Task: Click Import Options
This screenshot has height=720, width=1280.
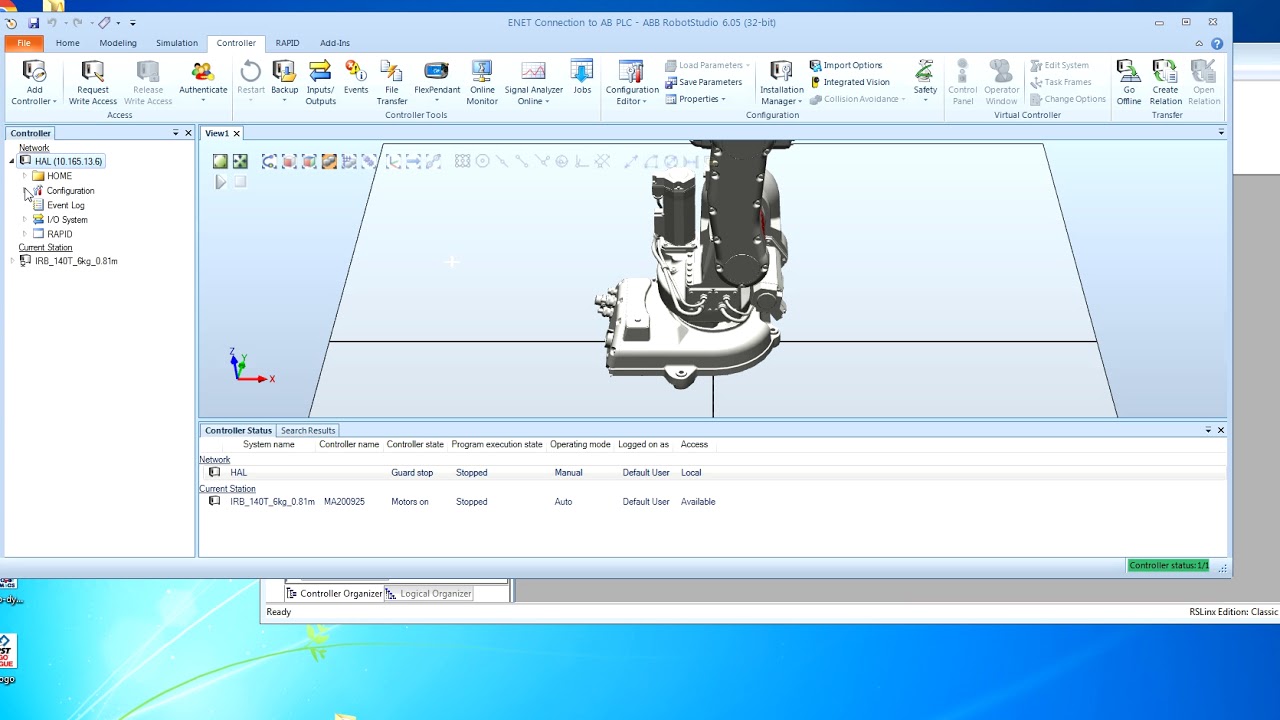Action: pos(846,65)
